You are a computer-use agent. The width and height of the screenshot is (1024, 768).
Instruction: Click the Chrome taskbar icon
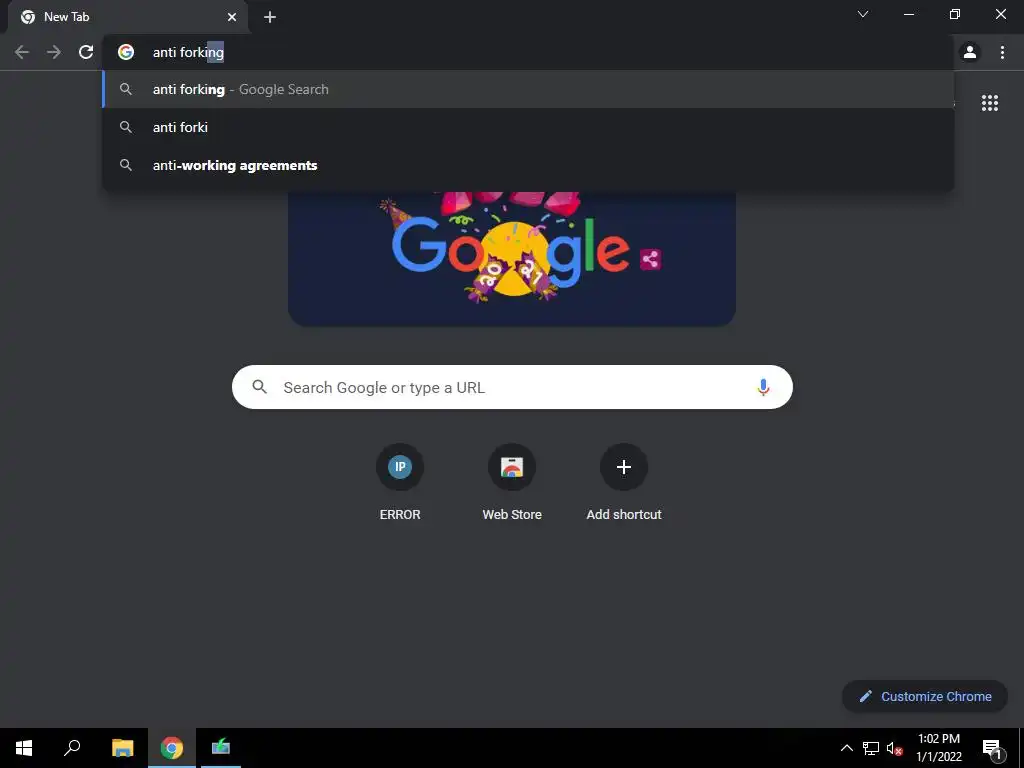172,748
